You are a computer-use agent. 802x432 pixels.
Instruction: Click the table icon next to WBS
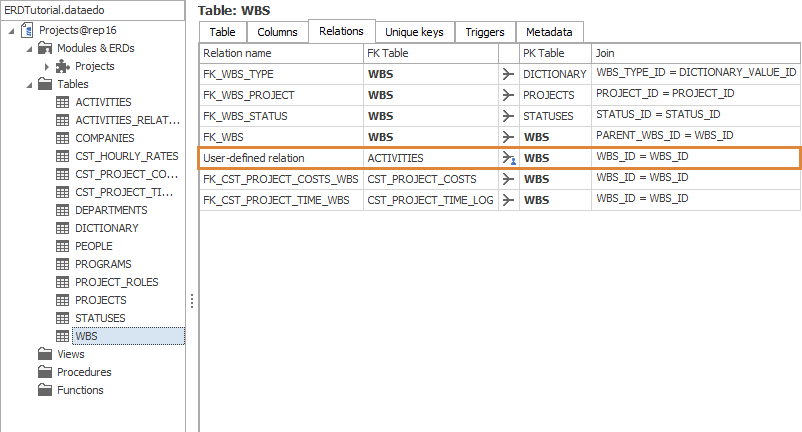click(63, 336)
